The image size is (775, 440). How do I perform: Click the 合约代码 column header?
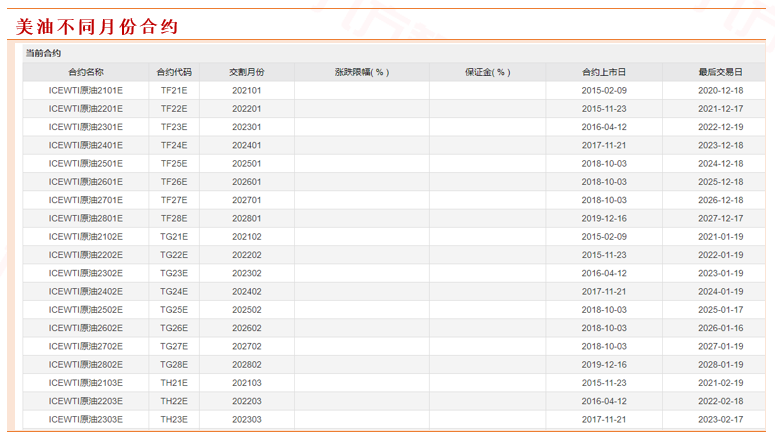point(174,72)
